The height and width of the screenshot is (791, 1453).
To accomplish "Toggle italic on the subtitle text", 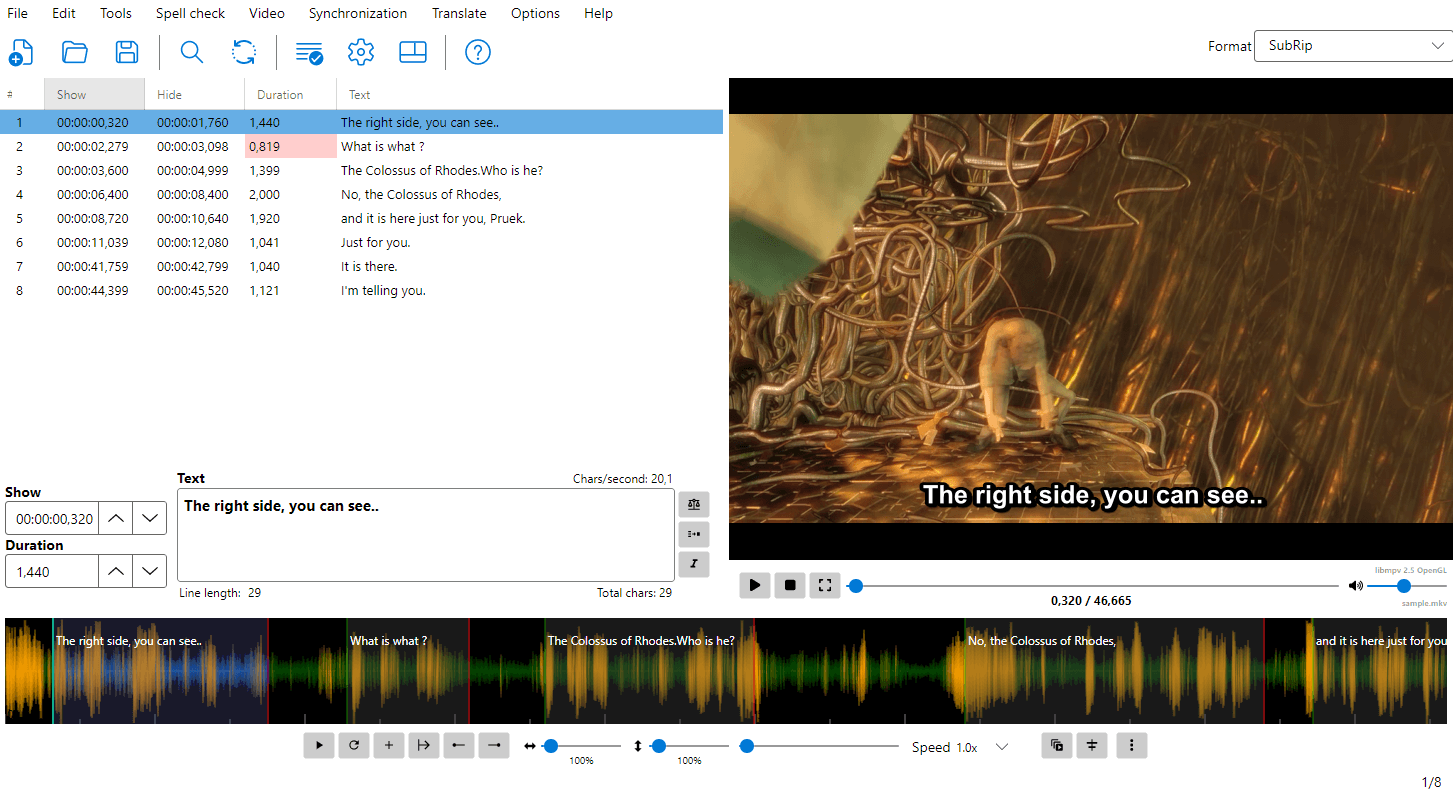I will pos(694,564).
